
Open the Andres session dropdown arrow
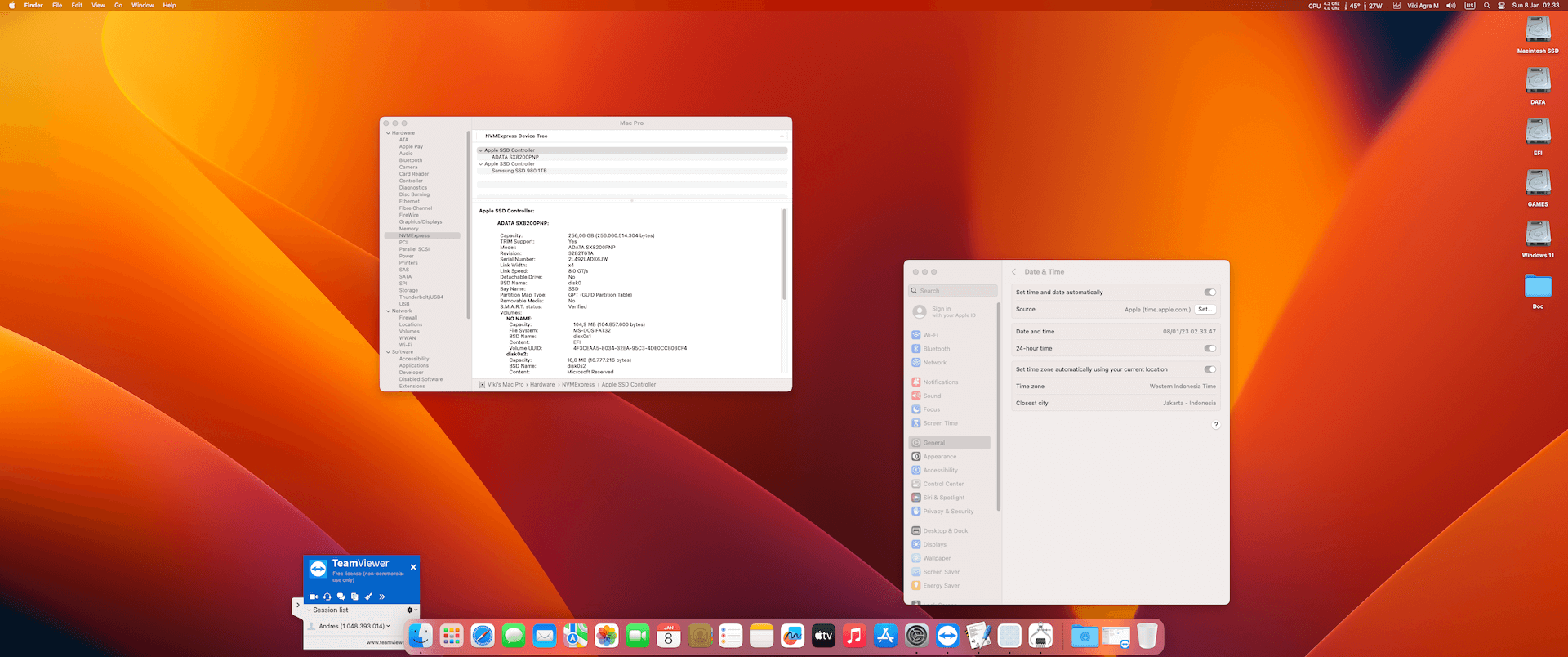point(388,626)
